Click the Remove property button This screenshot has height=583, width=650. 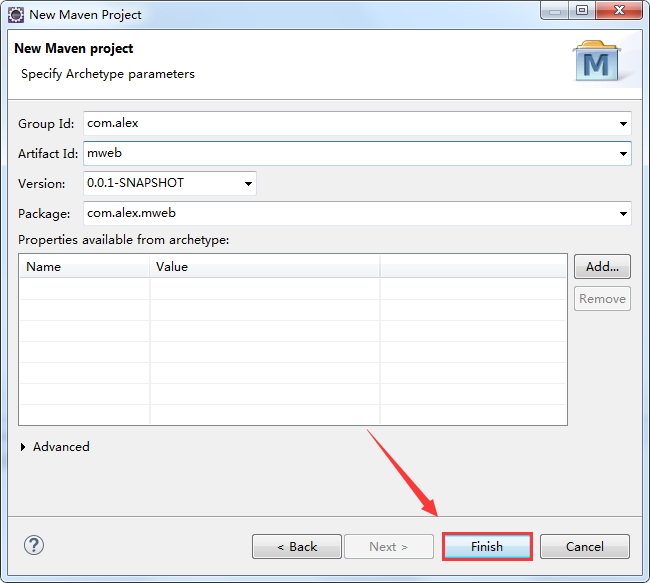pos(602,299)
